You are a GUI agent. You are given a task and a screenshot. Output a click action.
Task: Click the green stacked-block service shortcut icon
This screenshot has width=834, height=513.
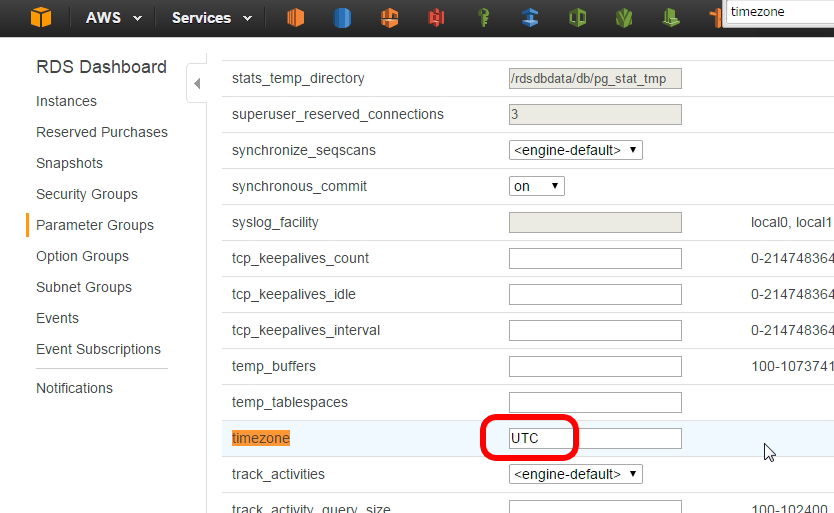pos(671,18)
